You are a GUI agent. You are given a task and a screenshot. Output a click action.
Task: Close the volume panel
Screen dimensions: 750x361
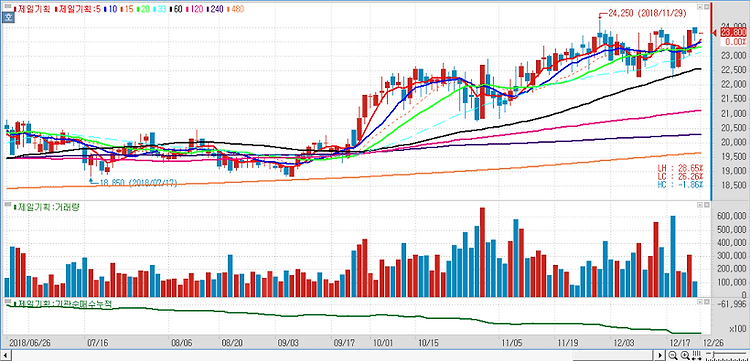click(x=706, y=205)
